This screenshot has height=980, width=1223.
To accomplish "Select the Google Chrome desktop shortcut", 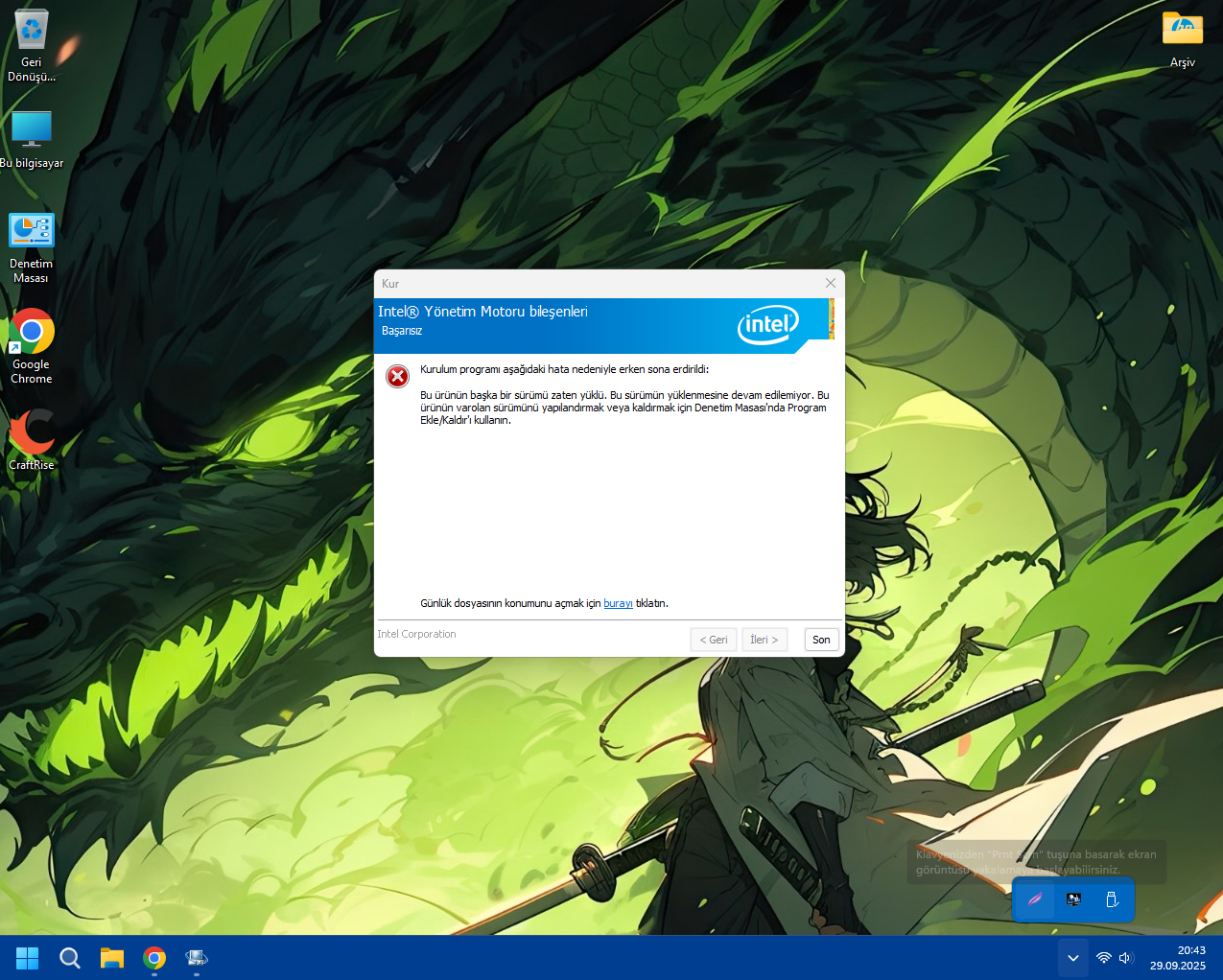I will (x=32, y=346).
